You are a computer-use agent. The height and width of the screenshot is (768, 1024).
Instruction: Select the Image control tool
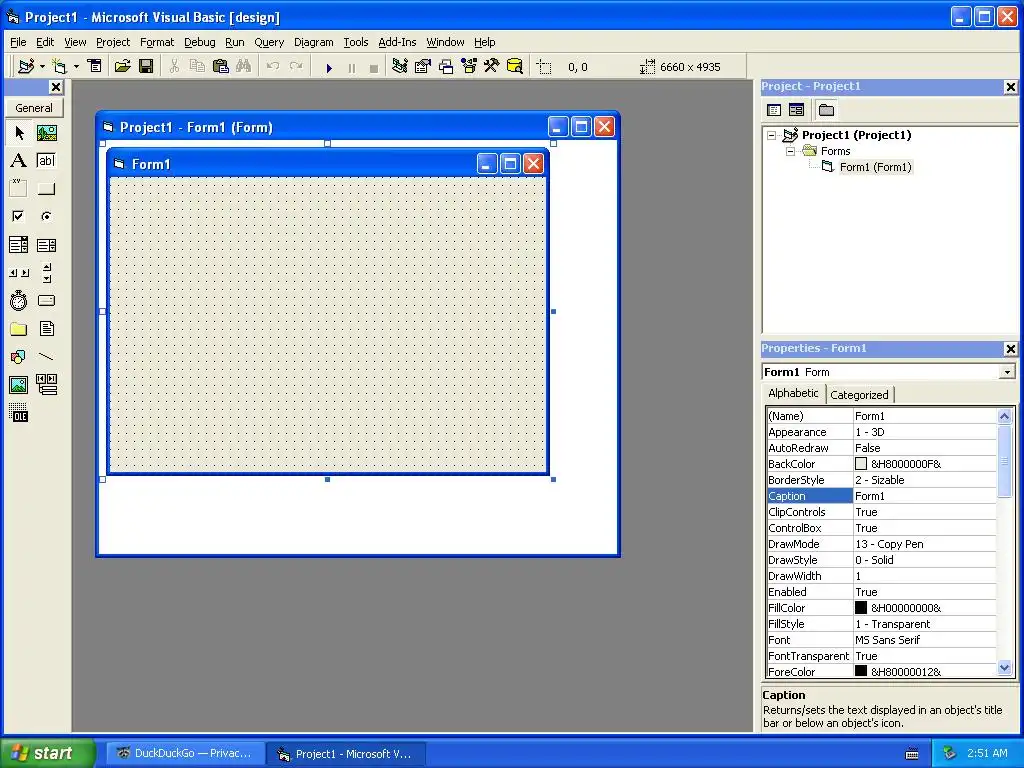[x=19, y=385]
